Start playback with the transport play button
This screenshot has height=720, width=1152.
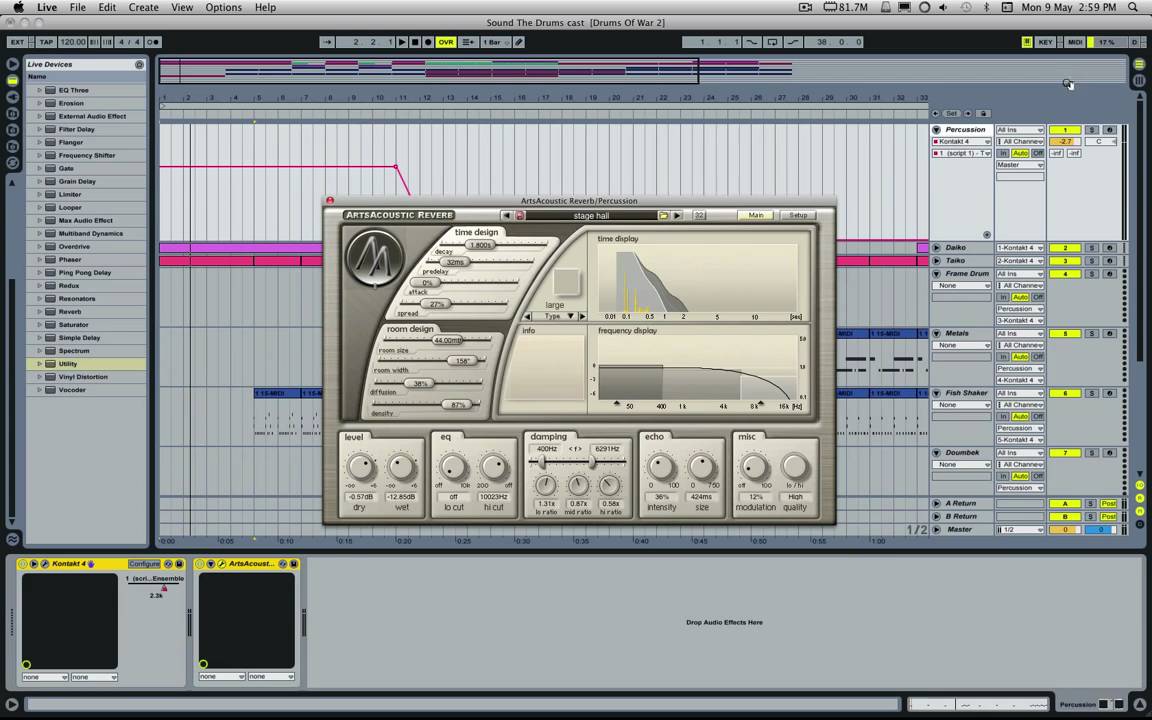click(402, 42)
